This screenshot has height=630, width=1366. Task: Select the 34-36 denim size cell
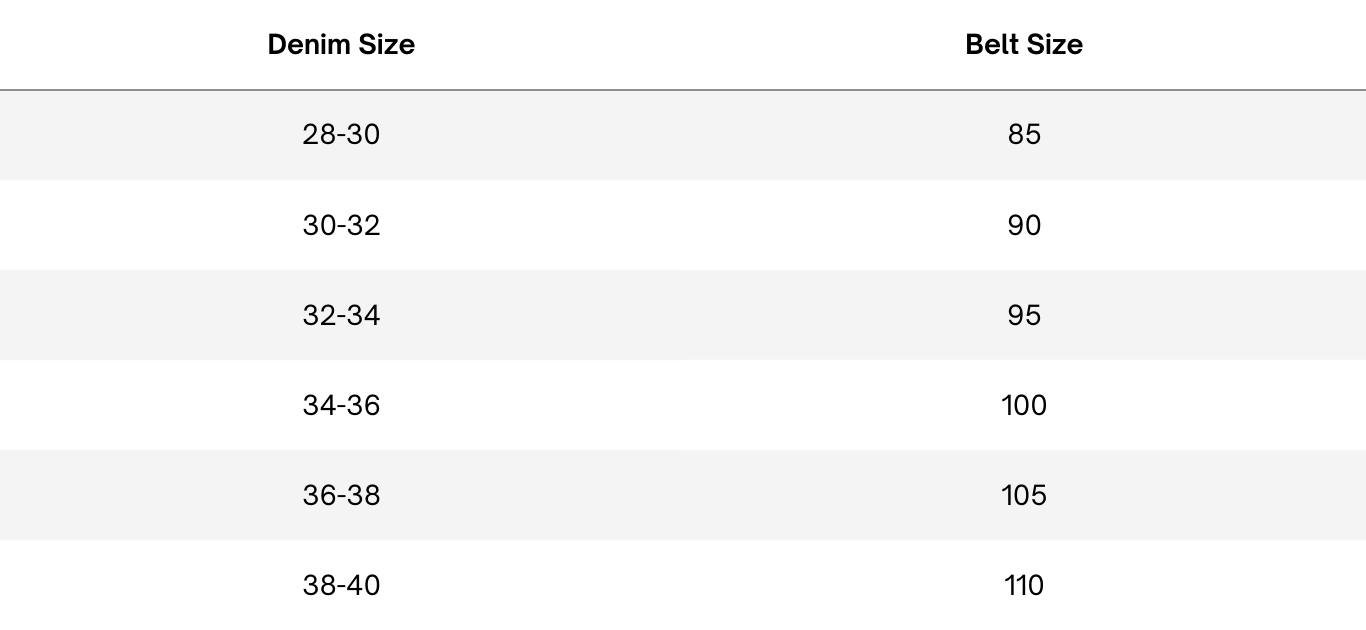pyautogui.click(x=341, y=405)
